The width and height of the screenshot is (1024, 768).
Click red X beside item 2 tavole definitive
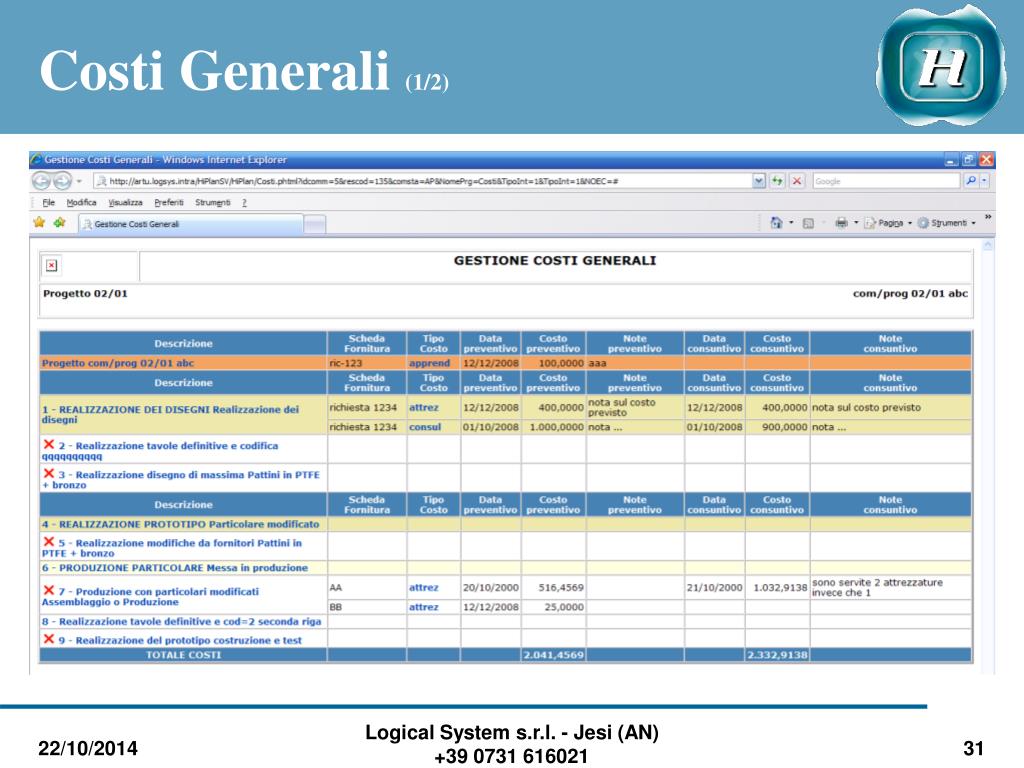(48, 444)
